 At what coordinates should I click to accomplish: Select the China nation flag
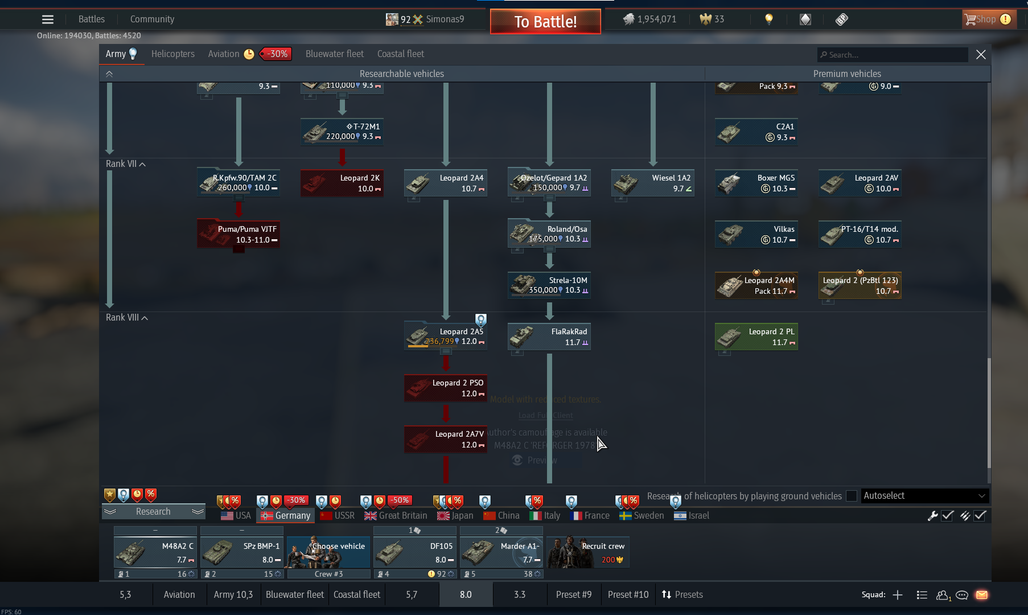tap(489, 515)
